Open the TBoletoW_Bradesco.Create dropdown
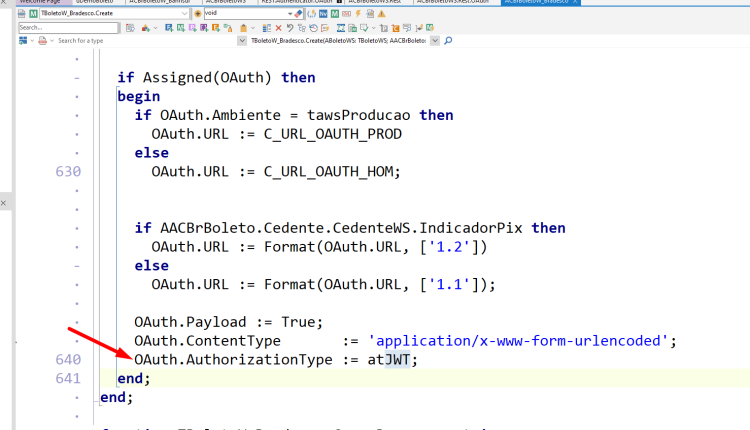750x430 pixels. pyautogui.click(x=185, y=13)
